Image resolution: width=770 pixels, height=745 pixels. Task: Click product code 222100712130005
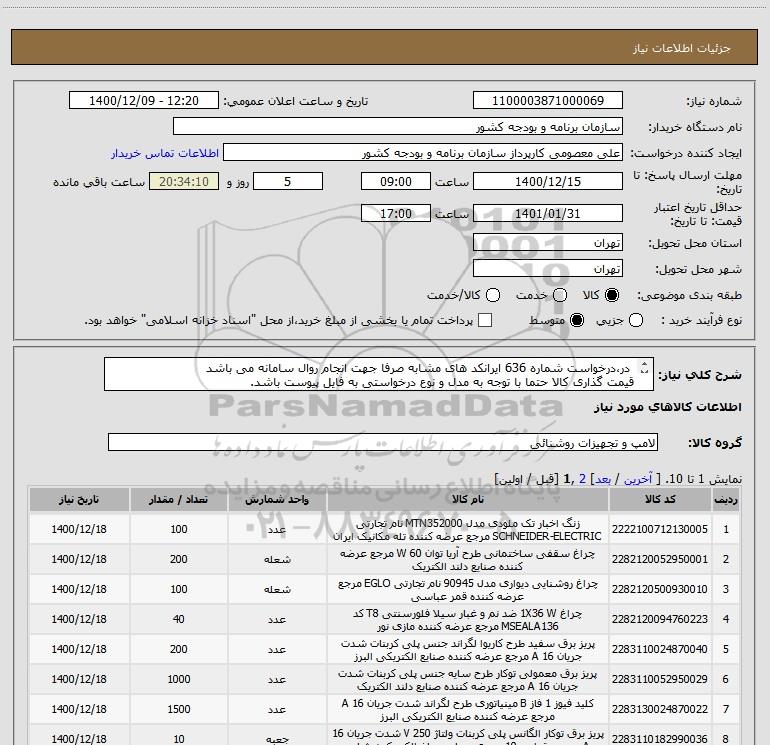click(660, 529)
